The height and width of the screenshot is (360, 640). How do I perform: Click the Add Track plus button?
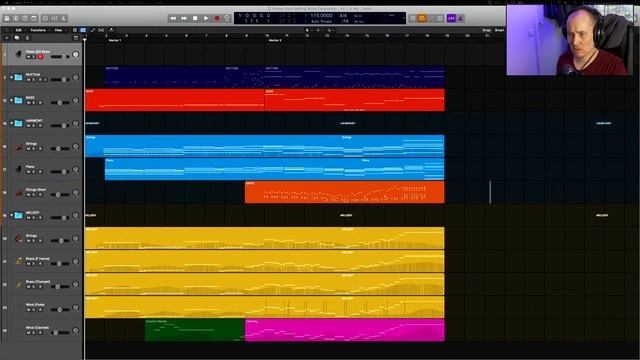(7, 38)
